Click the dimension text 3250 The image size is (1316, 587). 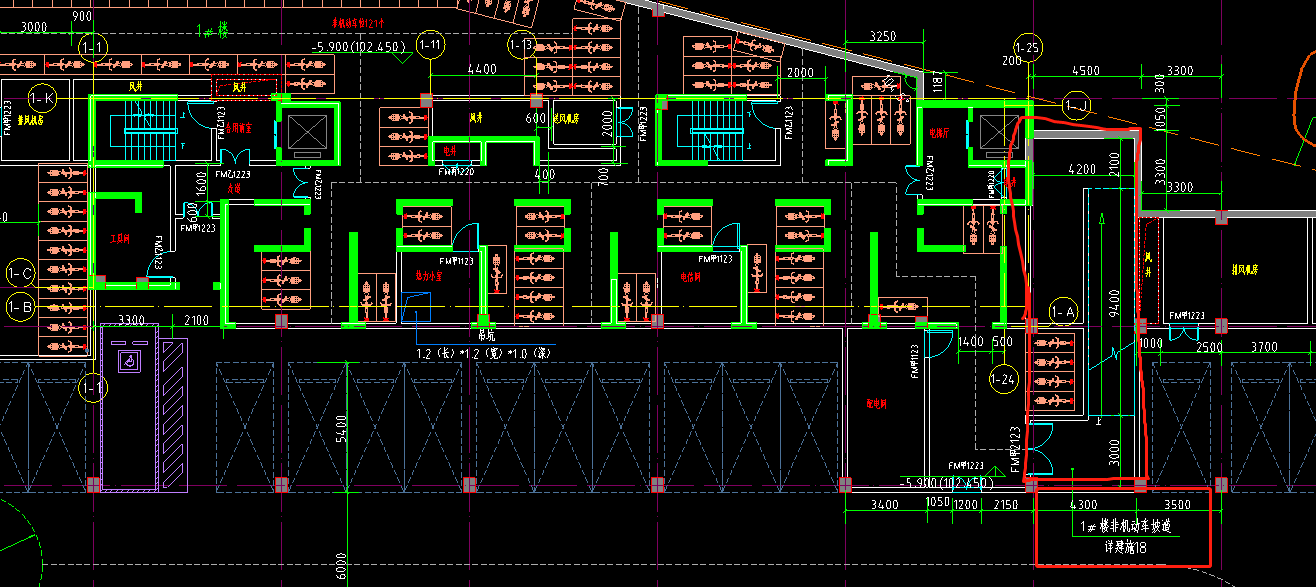[x=882, y=36]
